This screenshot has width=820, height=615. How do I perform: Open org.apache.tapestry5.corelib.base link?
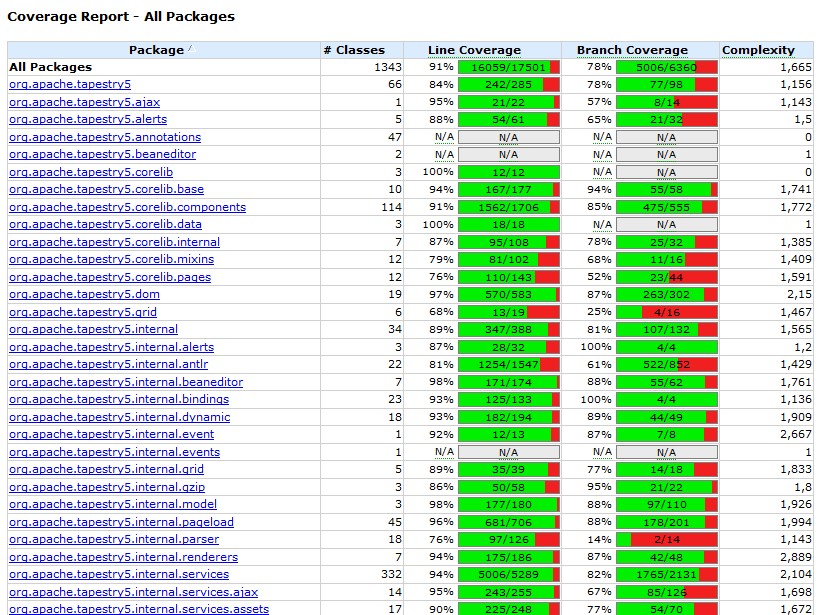click(x=106, y=189)
